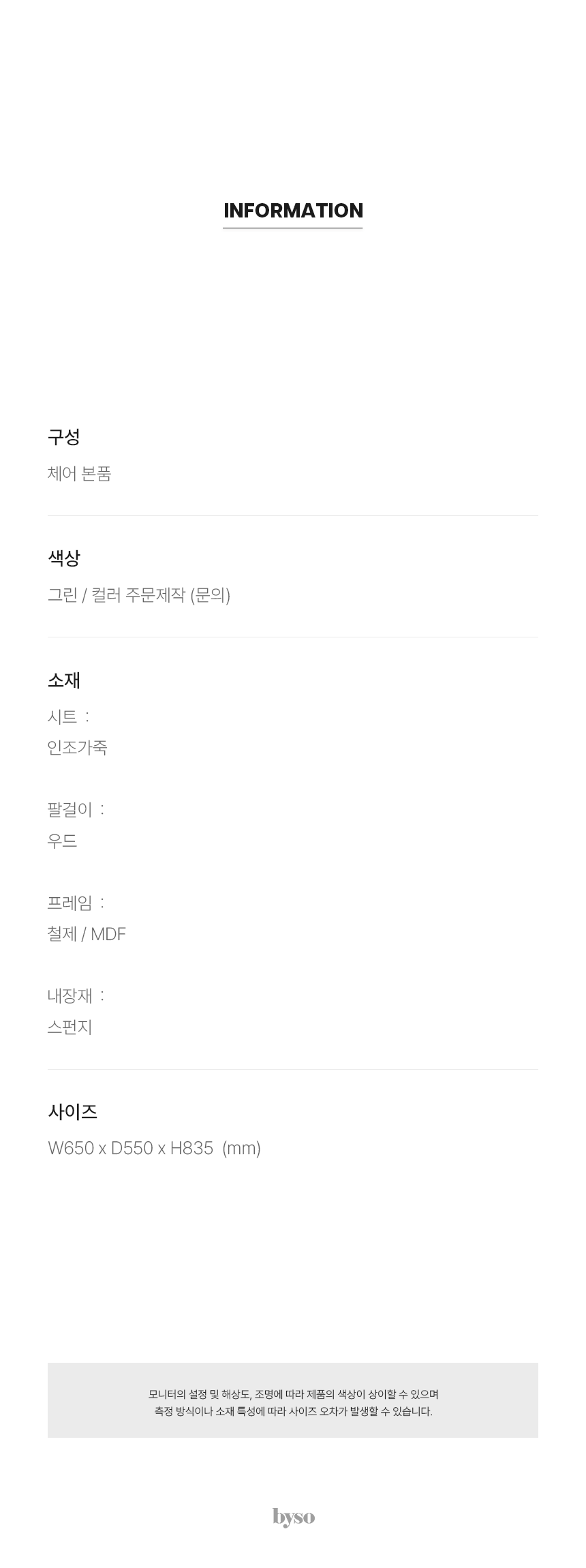Select the 구성 section title
Screen dimensions: 586x1568
pos(64,436)
